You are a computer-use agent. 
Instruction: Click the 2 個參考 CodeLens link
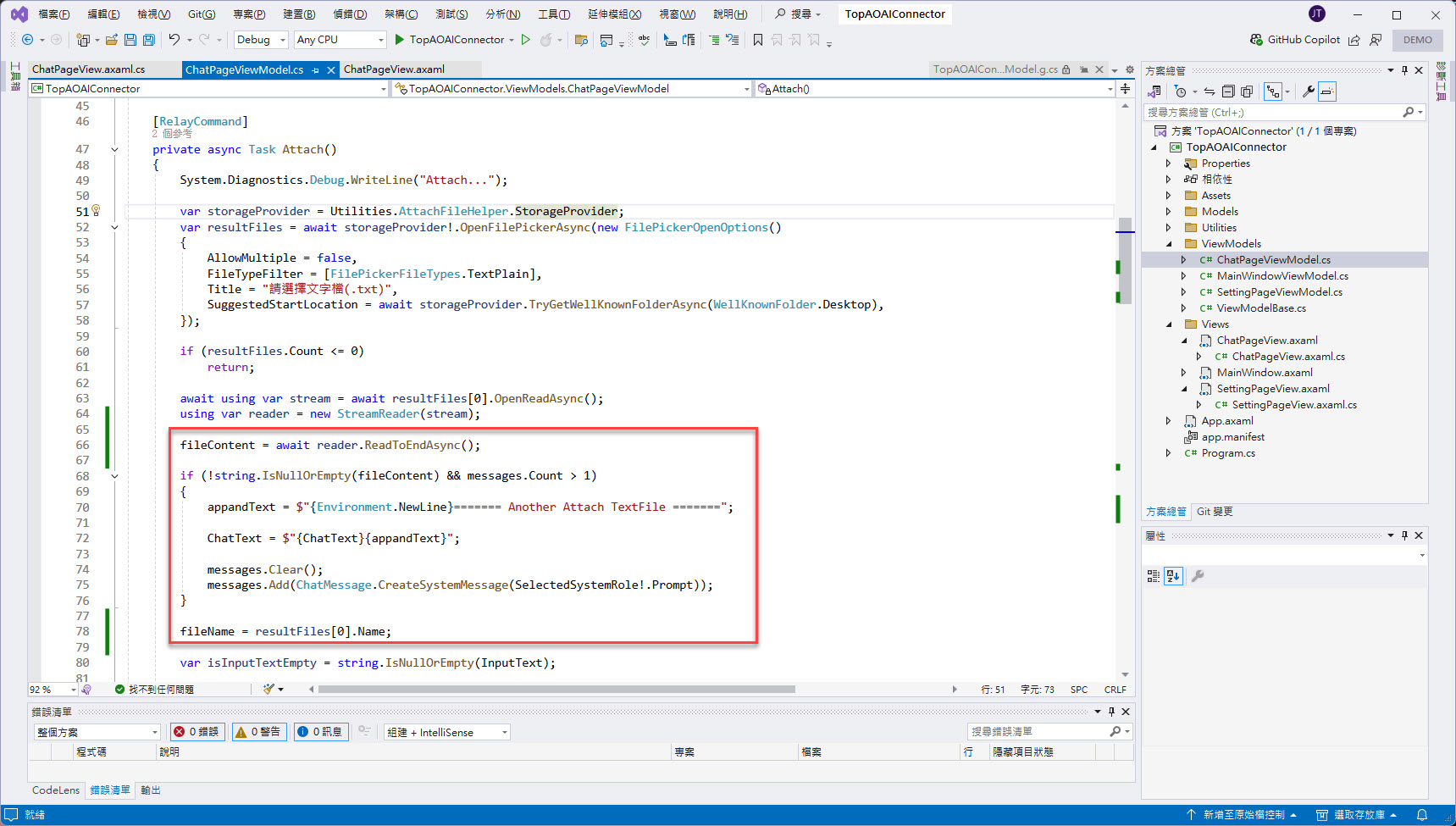pos(172,134)
